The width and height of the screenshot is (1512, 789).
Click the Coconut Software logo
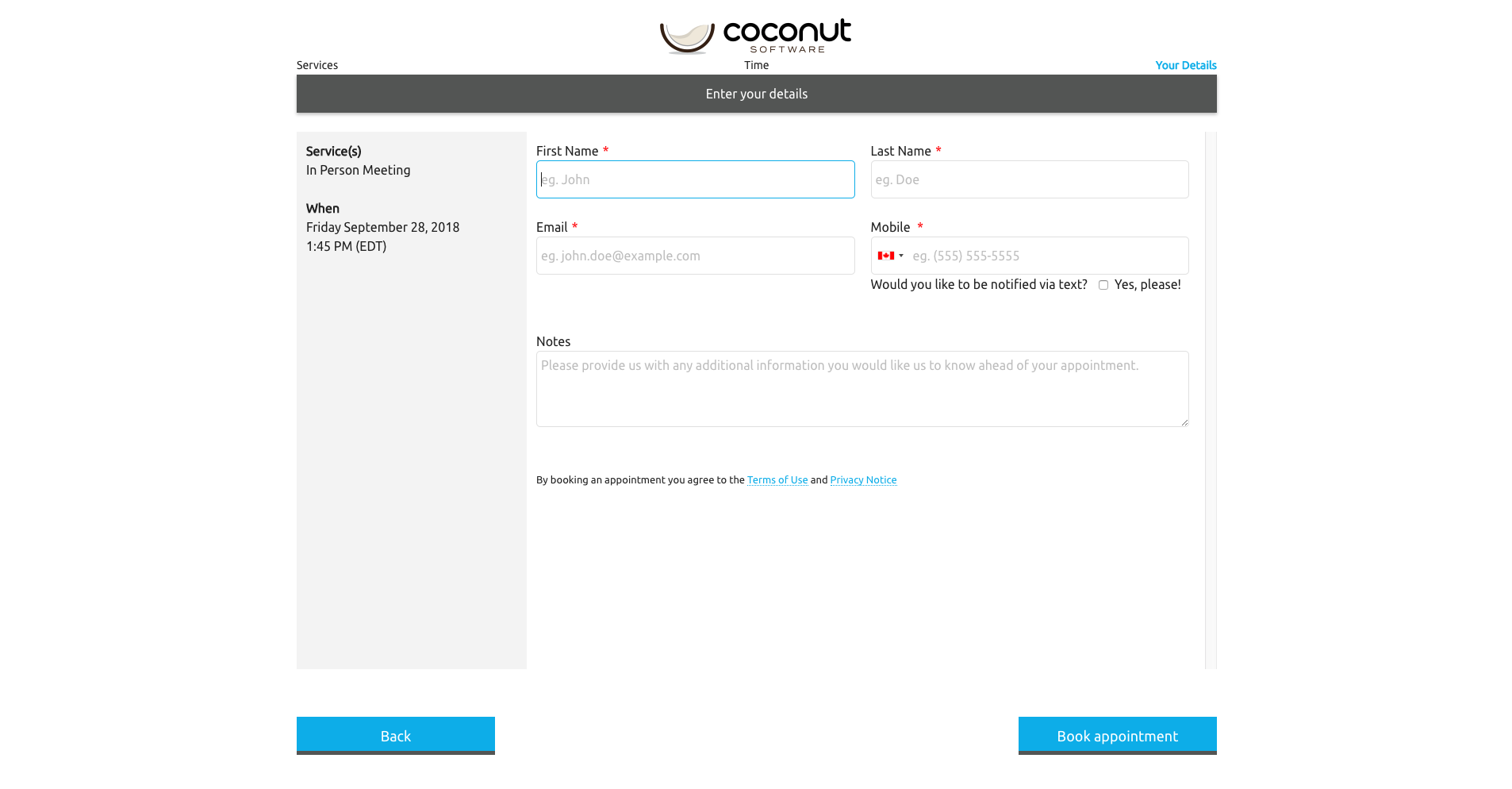pos(754,35)
